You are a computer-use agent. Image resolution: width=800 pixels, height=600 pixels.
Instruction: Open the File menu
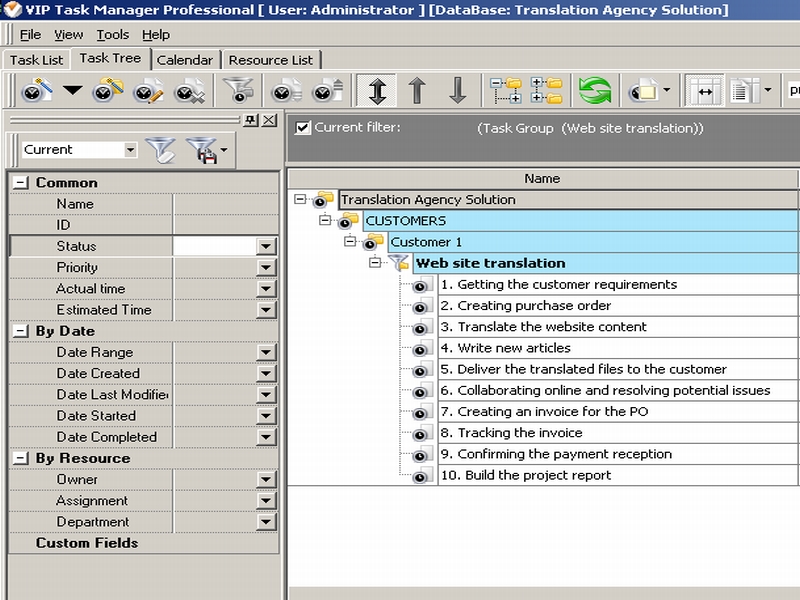(x=30, y=35)
